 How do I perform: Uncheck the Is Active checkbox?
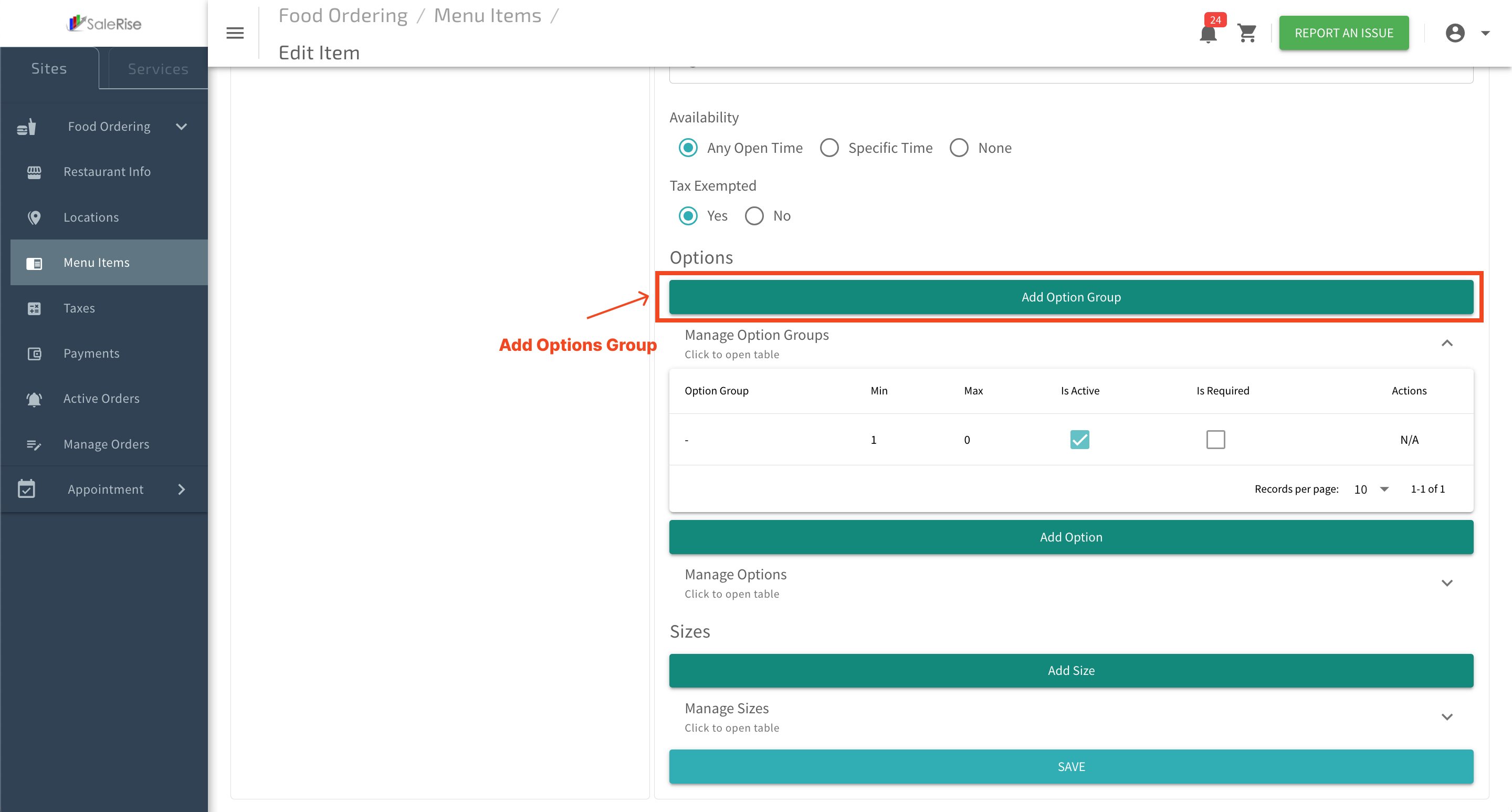click(1079, 440)
